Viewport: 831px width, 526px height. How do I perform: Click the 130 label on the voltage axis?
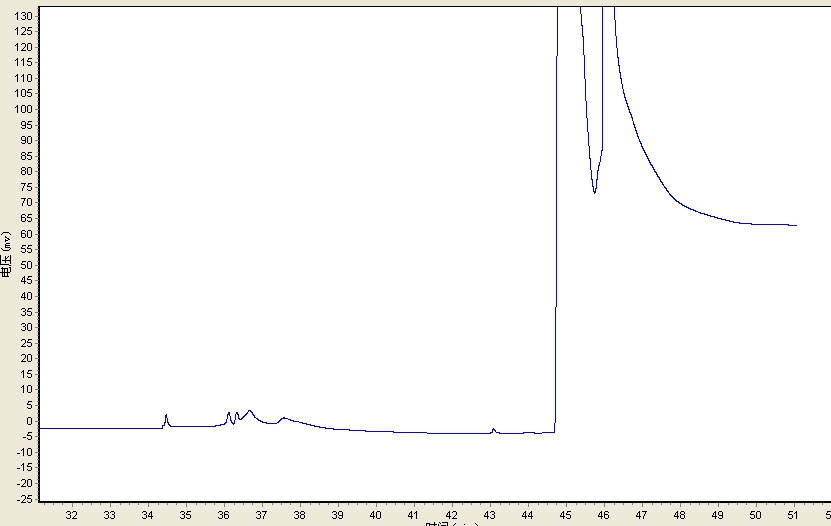point(24,16)
